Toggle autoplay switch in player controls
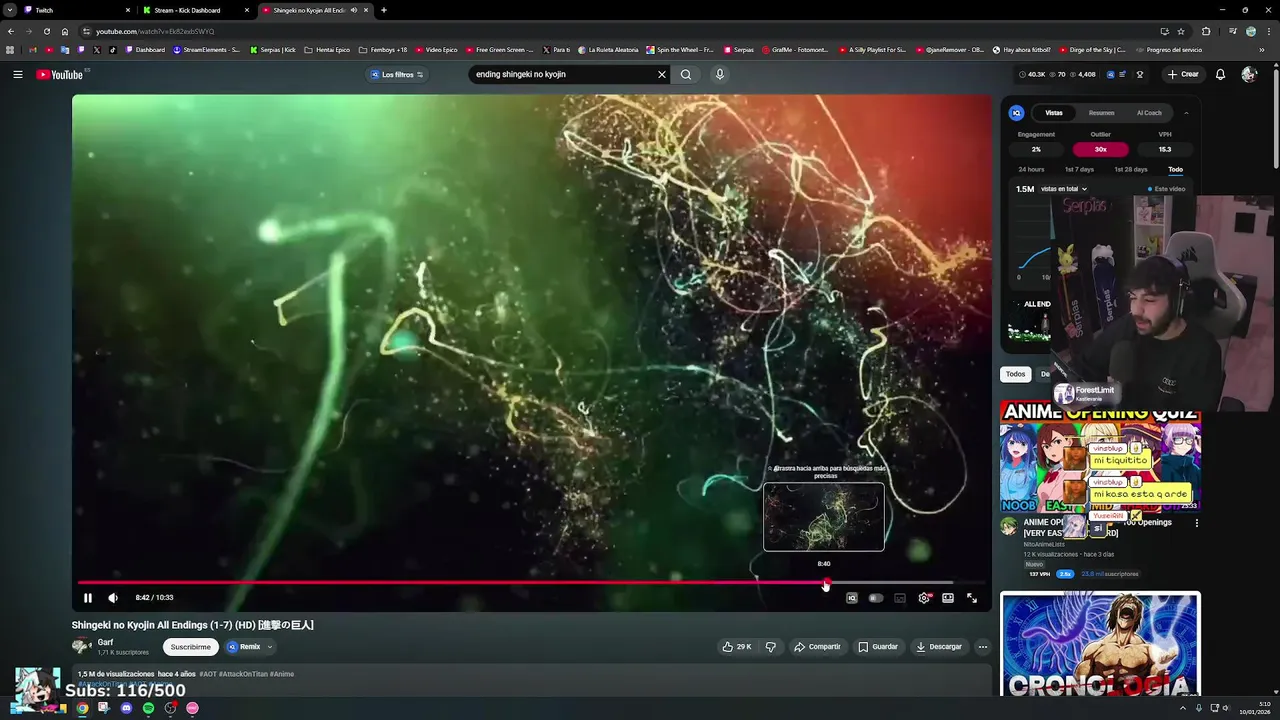This screenshot has width=1280, height=720. 876,598
